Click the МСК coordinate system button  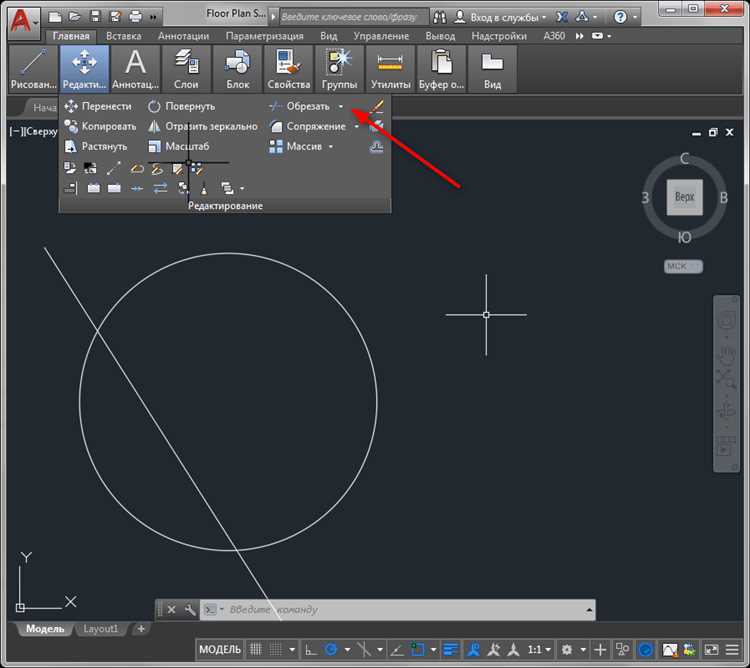pyautogui.click(x=684, y=266)
